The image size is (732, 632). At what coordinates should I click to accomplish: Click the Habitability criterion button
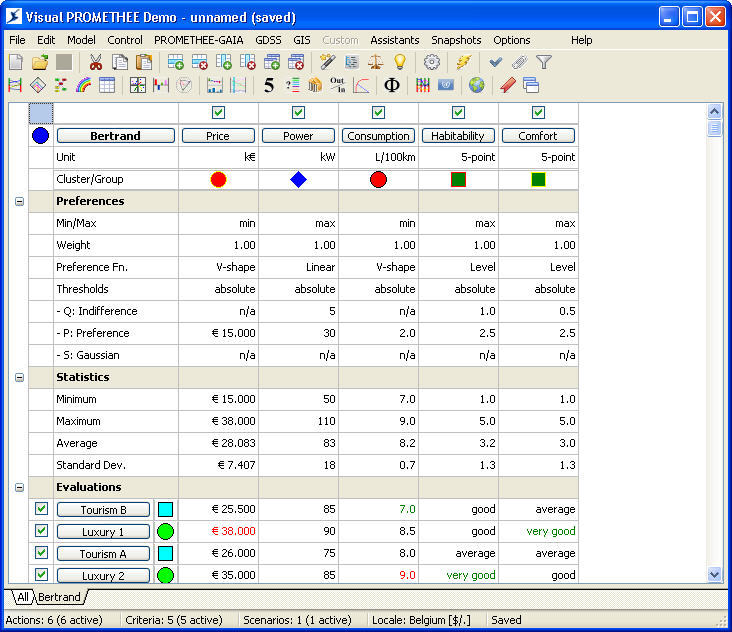(x=458, y=136)
